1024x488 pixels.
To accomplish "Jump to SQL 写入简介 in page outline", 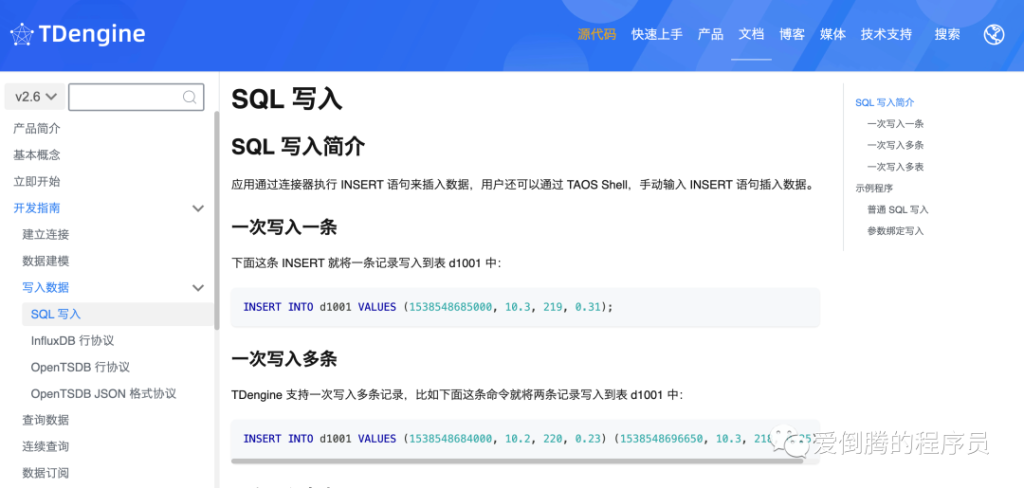I will pos(884,103).
